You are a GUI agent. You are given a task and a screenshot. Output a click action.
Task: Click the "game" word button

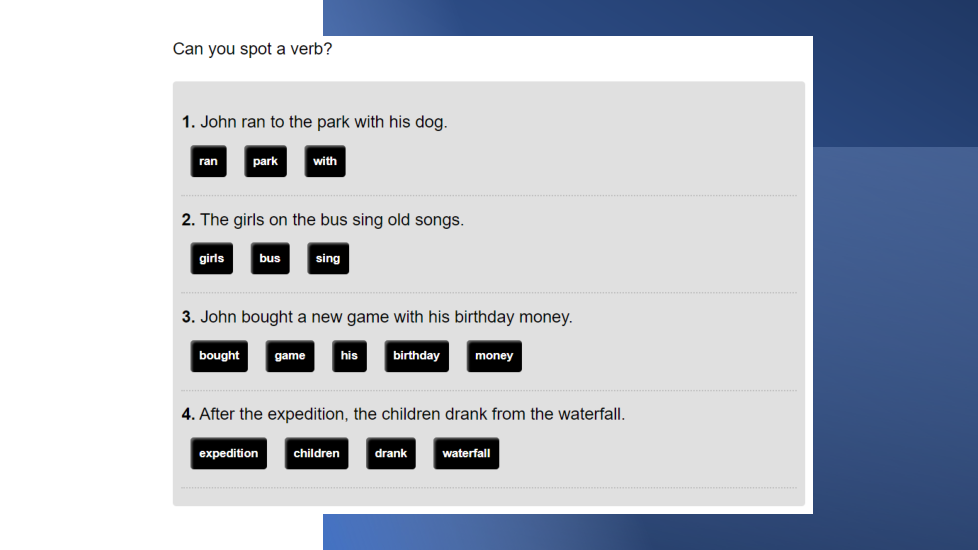(290, 356)
